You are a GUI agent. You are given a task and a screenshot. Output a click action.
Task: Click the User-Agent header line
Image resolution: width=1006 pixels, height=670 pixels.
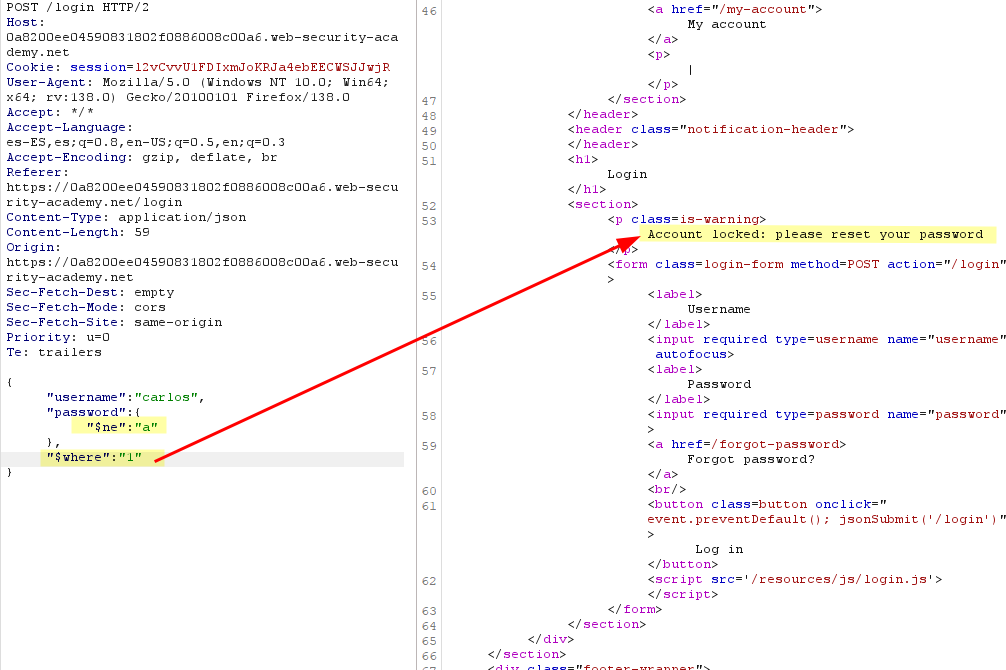coord(198,90)
